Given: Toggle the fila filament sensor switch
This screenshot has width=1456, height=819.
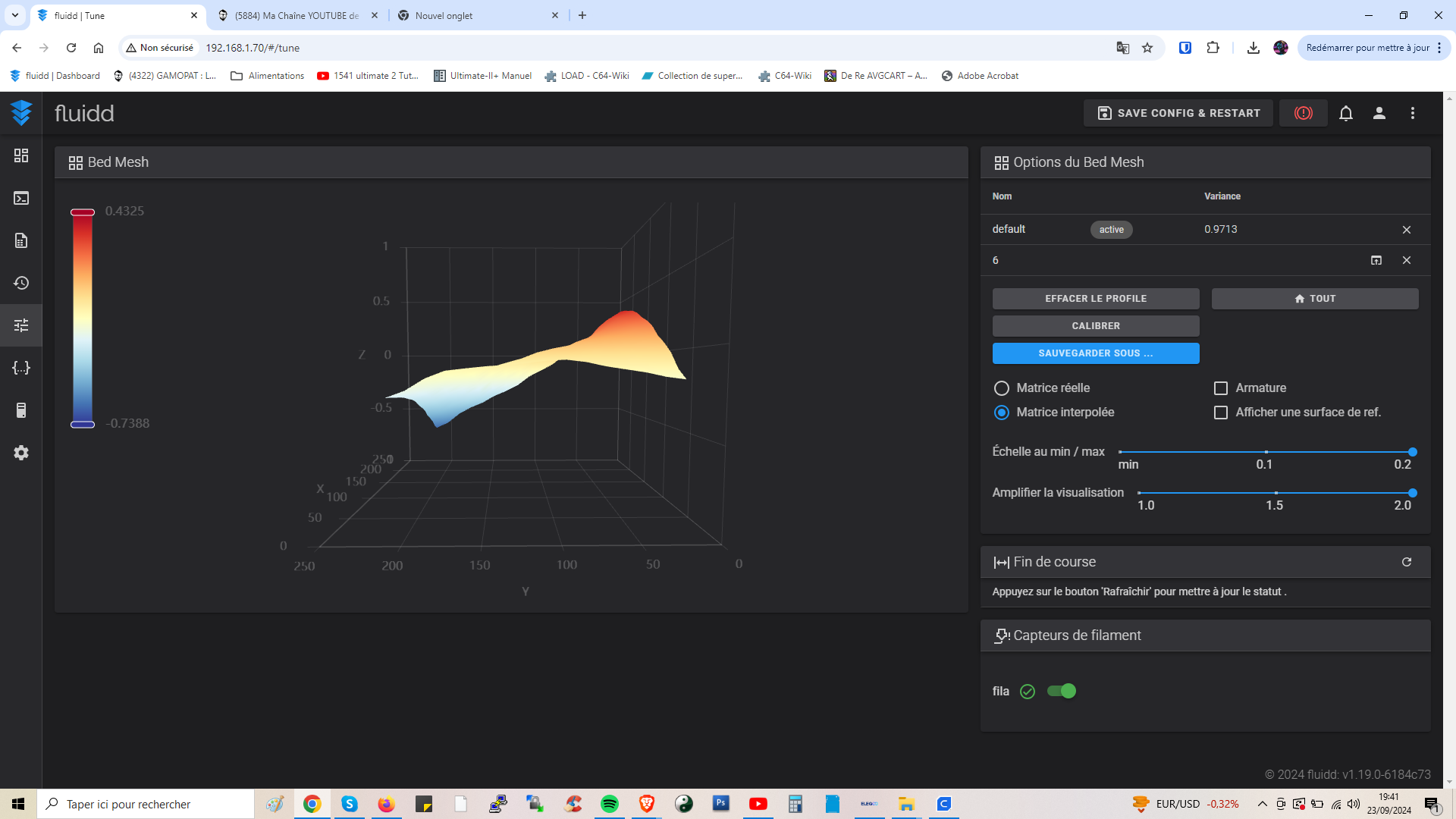Looking at the screenshot, I should (x=1061, y=691).
